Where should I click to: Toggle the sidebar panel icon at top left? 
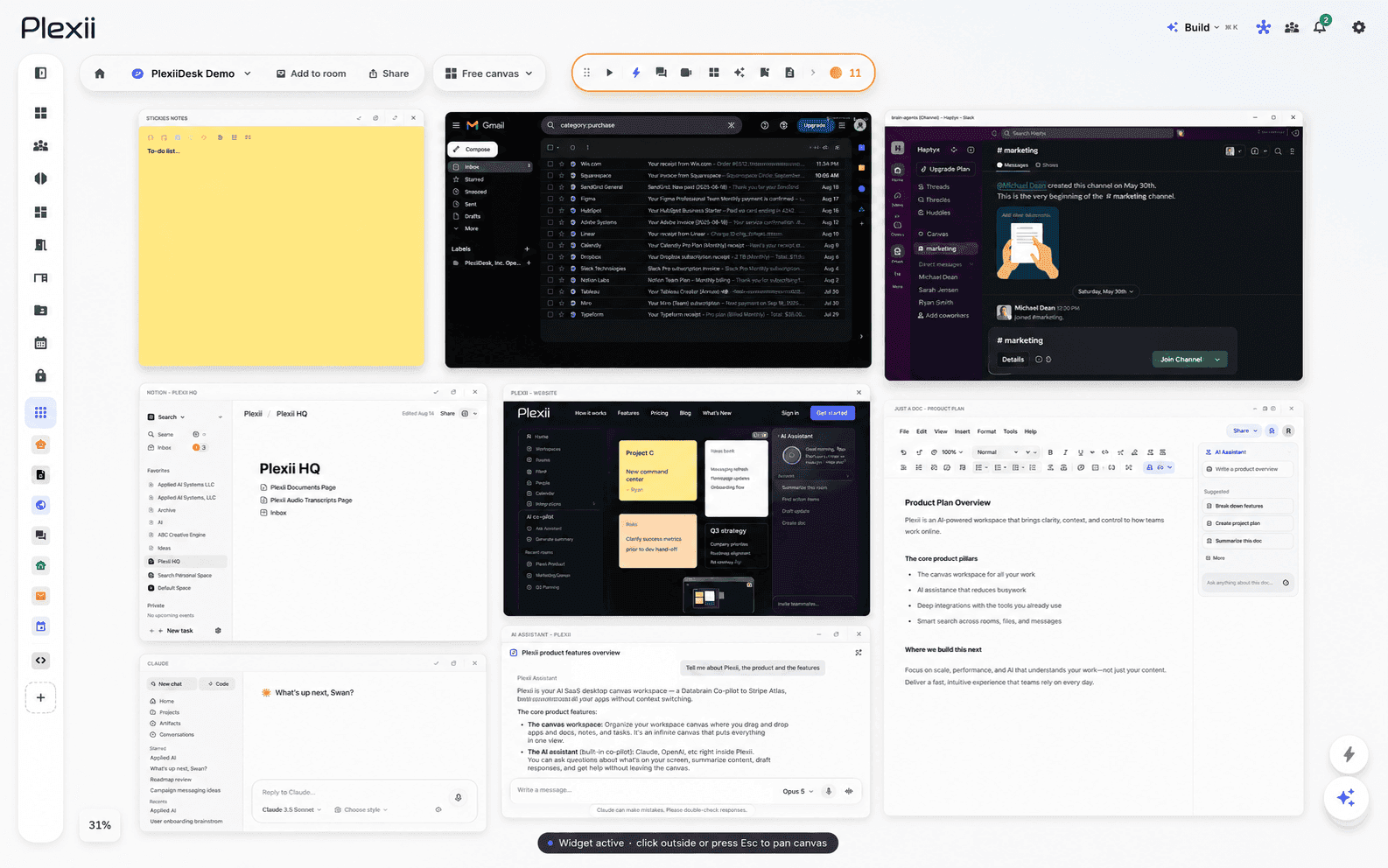(x=40, y=73)
